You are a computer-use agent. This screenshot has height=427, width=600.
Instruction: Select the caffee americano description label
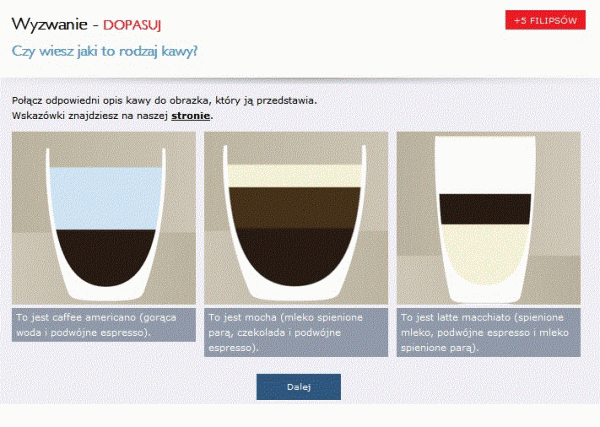pos(104,325)
